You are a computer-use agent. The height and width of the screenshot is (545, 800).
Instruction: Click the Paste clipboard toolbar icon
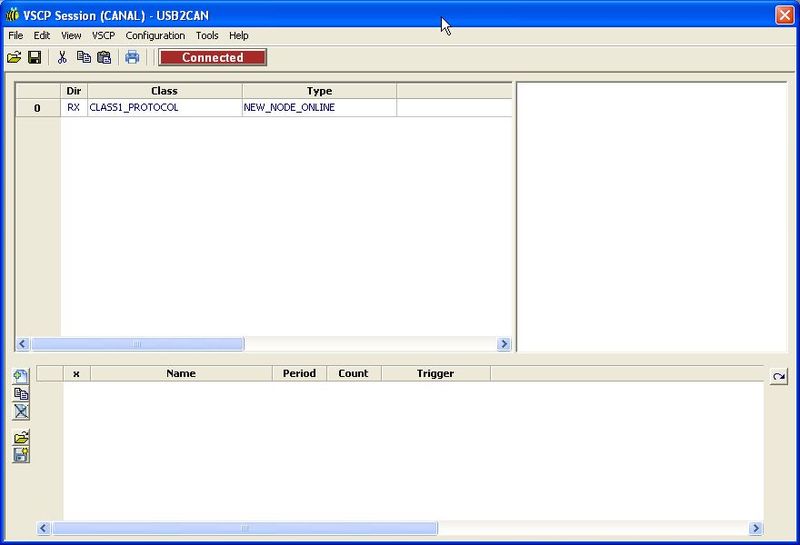(x=103, y=58)
